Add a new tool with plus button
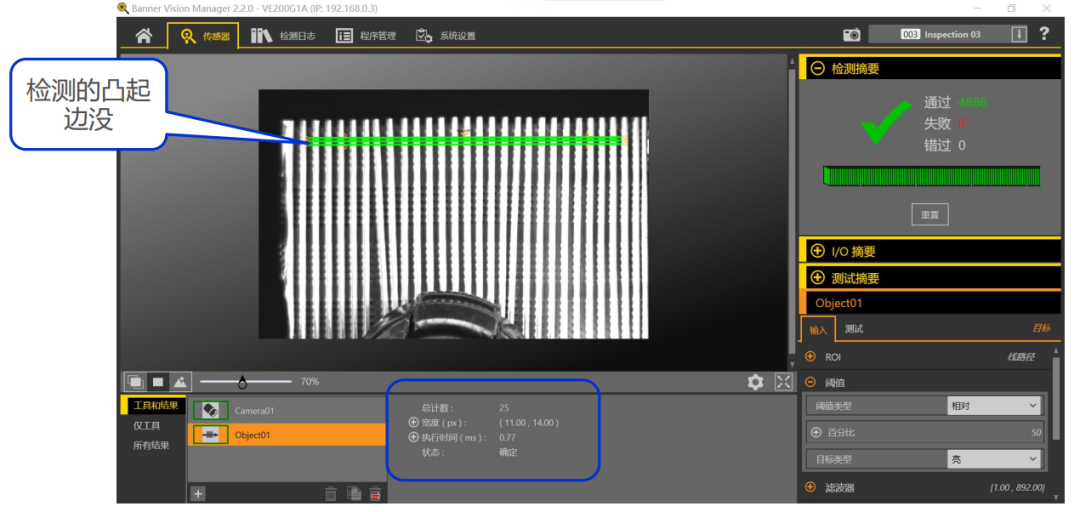Screen dimensions: 1080x512 coord(198,494)
